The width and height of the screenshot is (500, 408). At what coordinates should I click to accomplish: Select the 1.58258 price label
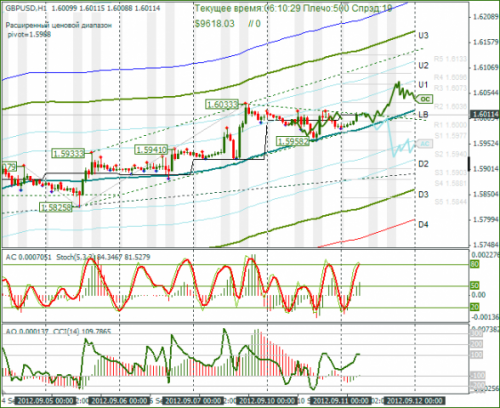(x=56, y=207)
